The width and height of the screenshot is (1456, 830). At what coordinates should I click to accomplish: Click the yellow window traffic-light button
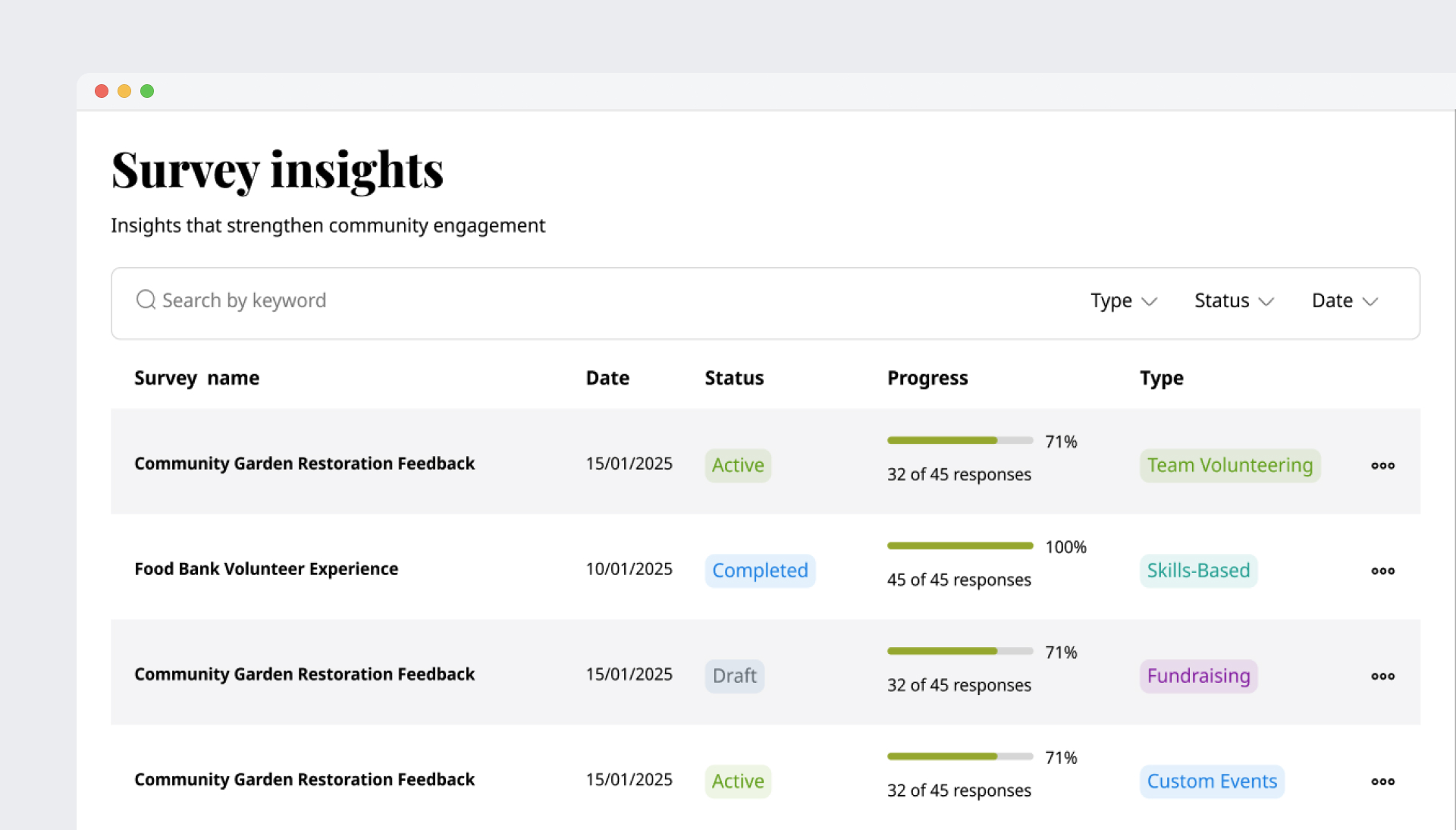124,91
